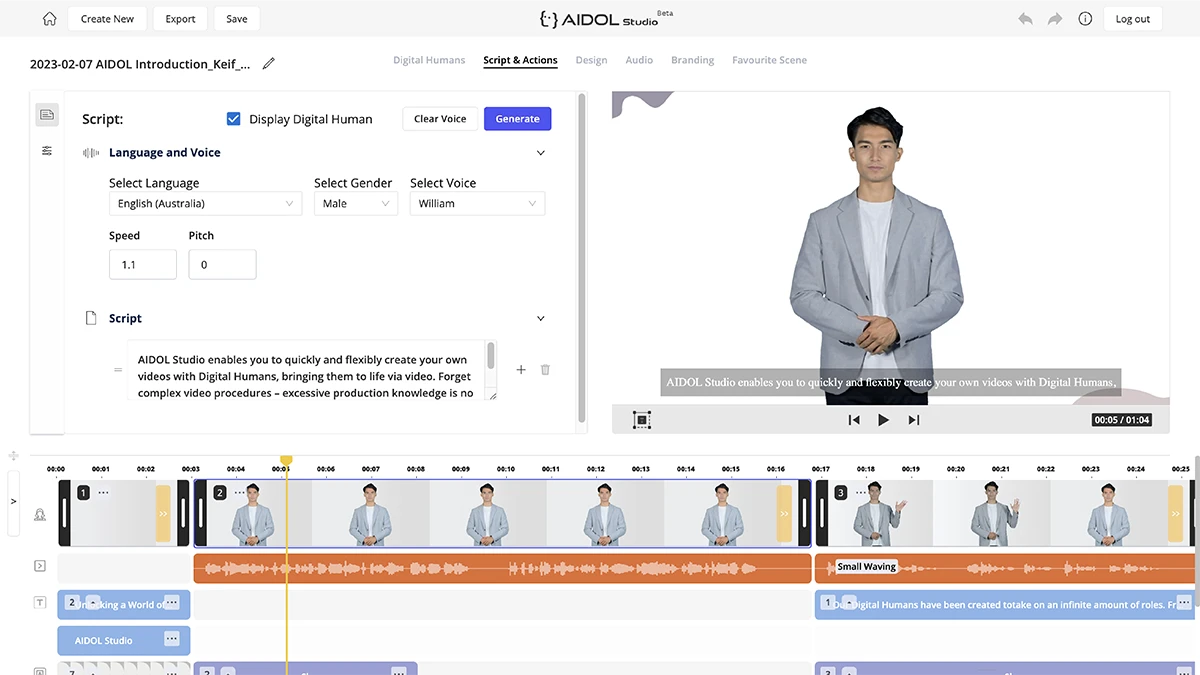Image resolution: width=1200 pixels, height=675 pixels.
Task: Open options for Digital Humans text clip
Action: tap(1183, 603)
